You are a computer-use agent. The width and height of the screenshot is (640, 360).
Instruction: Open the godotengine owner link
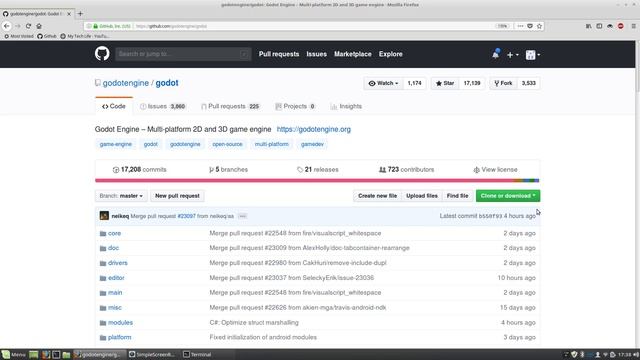point(126,83)
